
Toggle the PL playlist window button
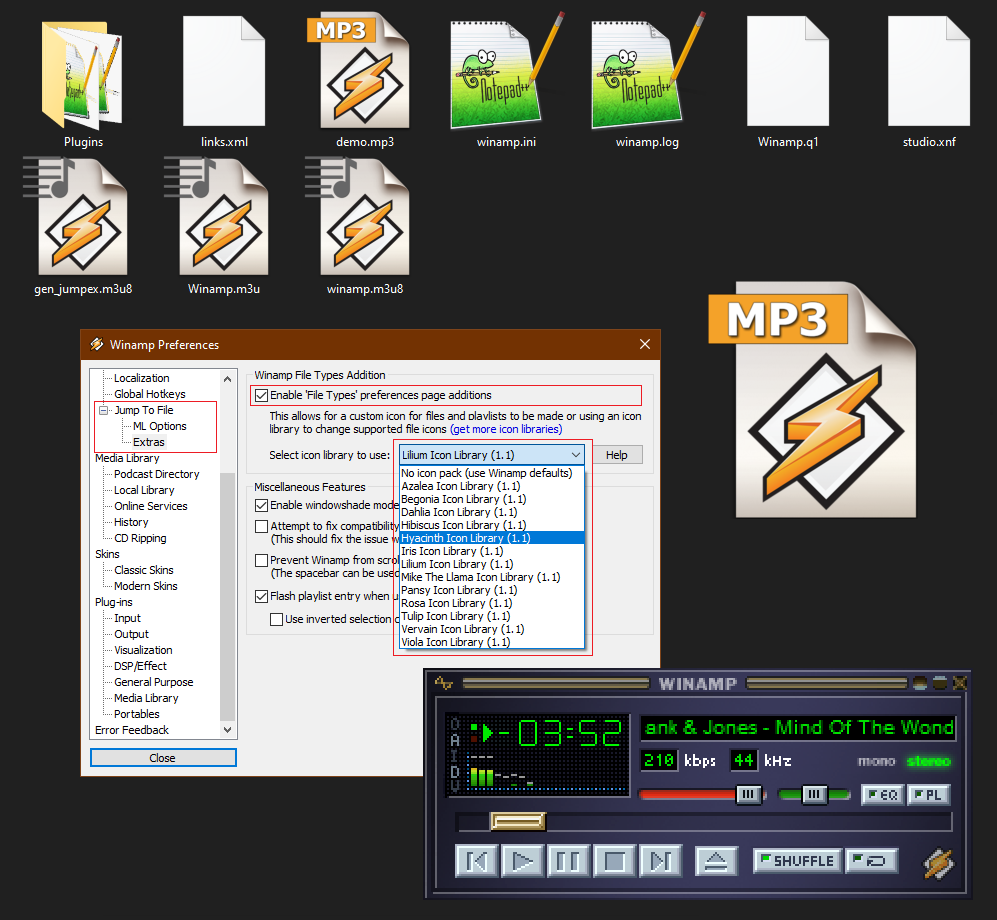click(x=928, y=795)
